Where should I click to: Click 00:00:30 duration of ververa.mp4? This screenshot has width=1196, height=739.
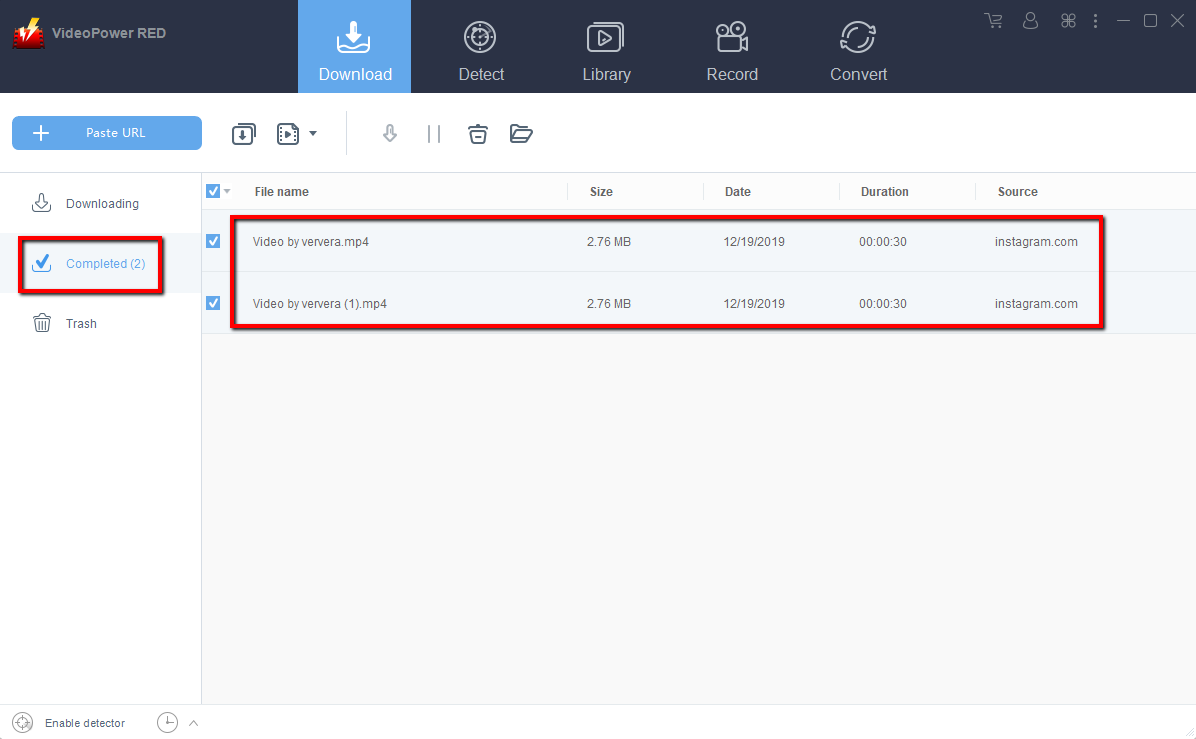point(883,242)
